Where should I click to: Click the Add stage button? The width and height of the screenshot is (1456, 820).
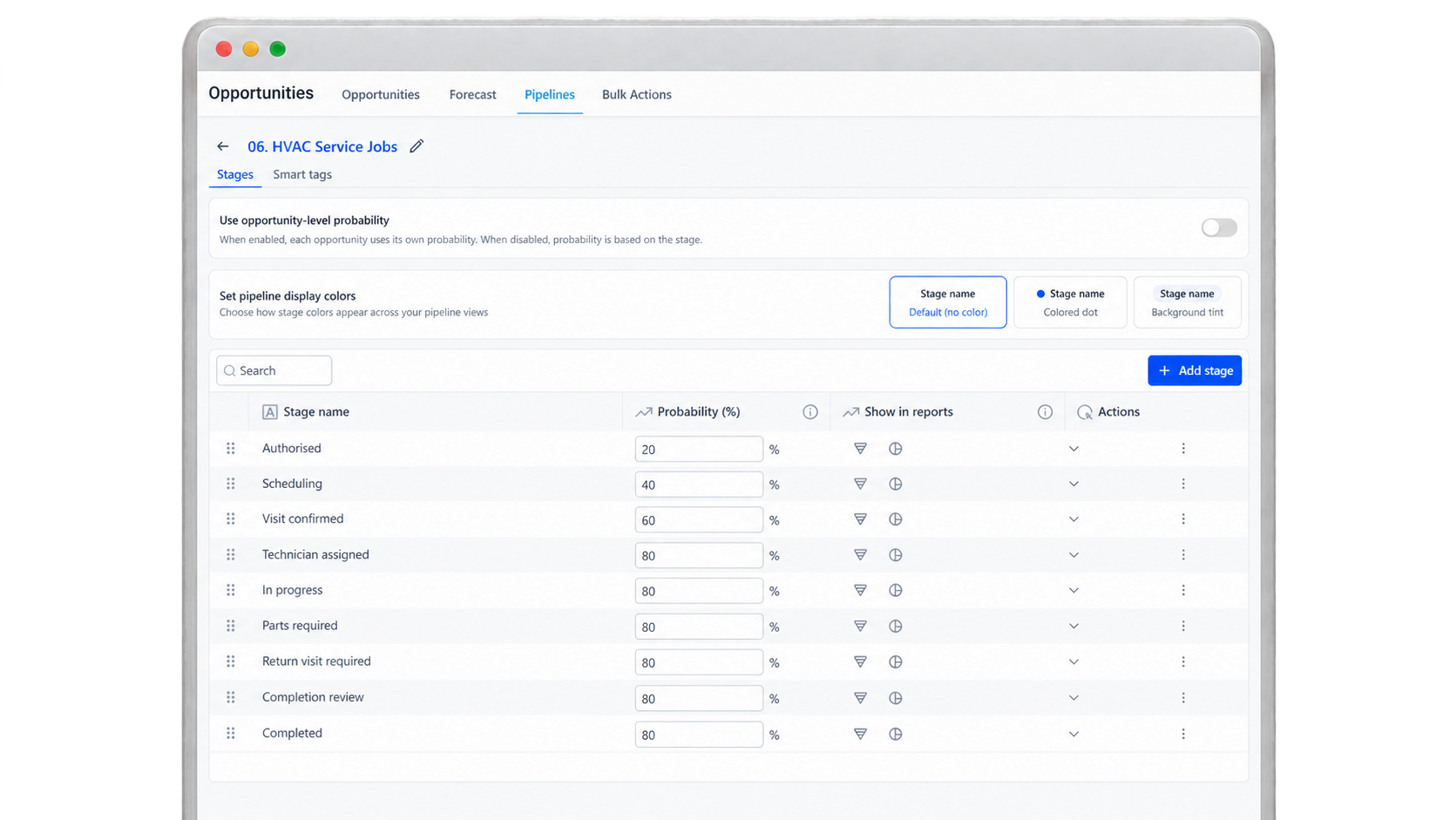(1195, 370)
